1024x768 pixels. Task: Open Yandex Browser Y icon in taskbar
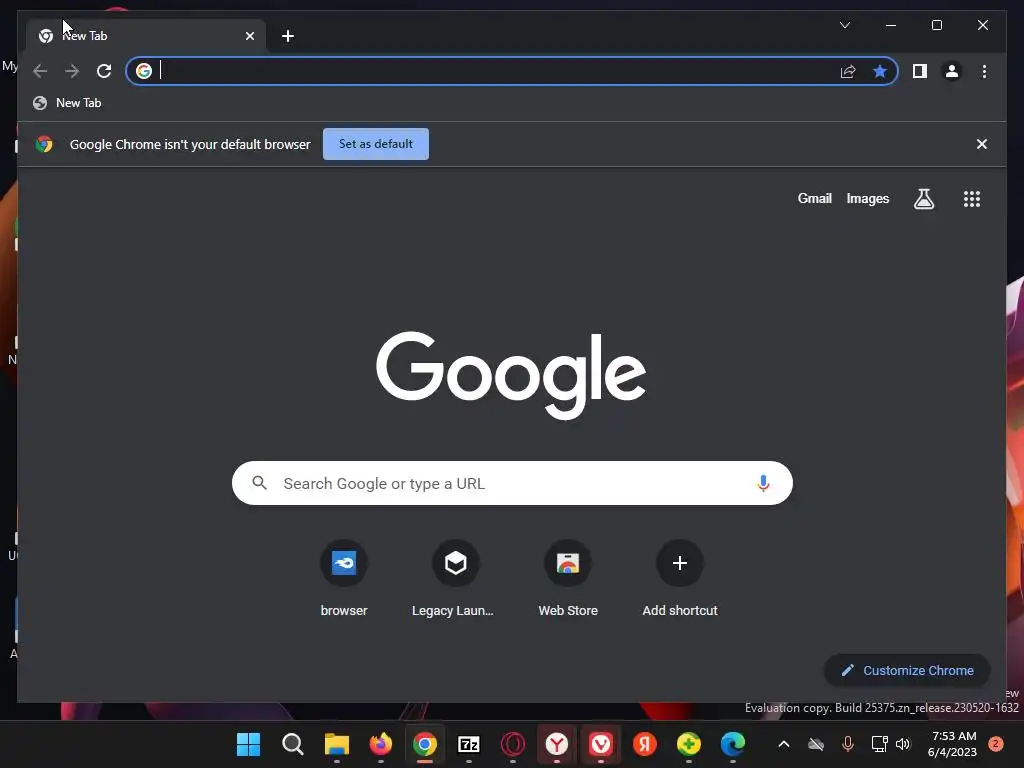coord(556,744)
